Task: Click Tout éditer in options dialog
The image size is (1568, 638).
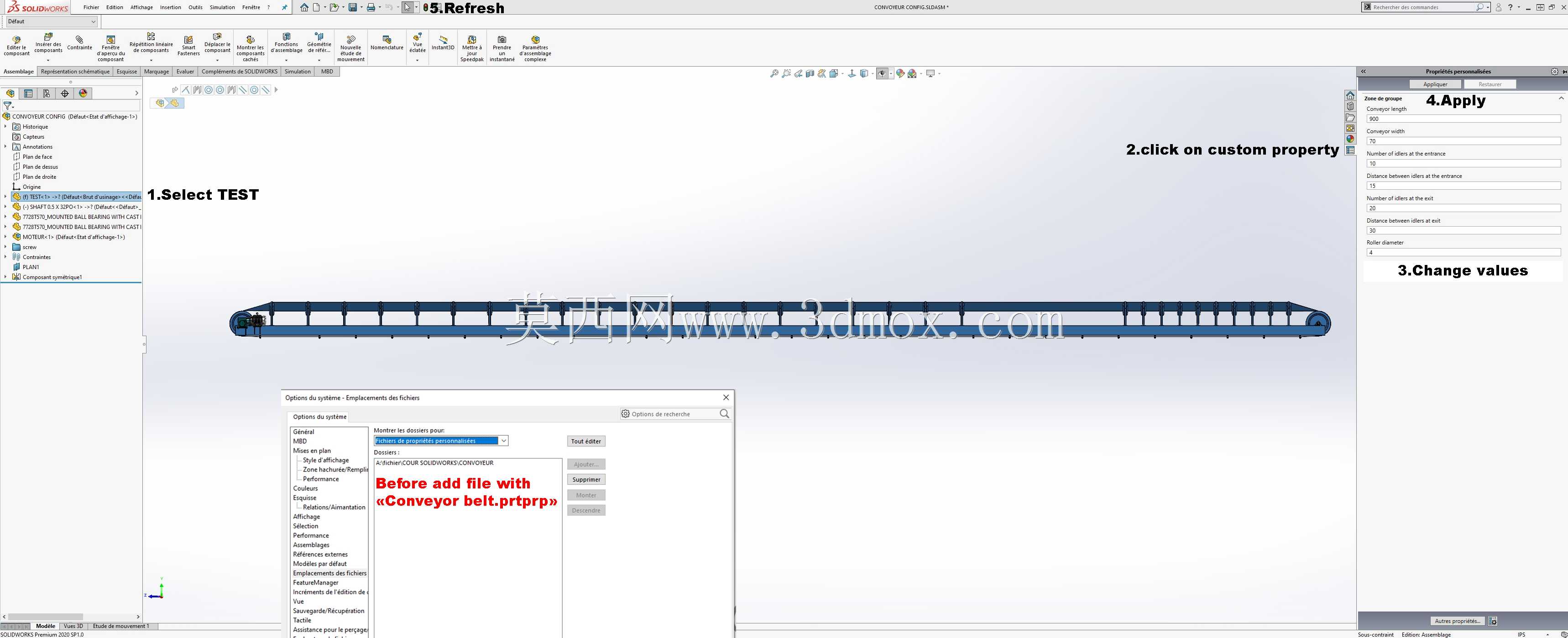Action: coord(586,441)
